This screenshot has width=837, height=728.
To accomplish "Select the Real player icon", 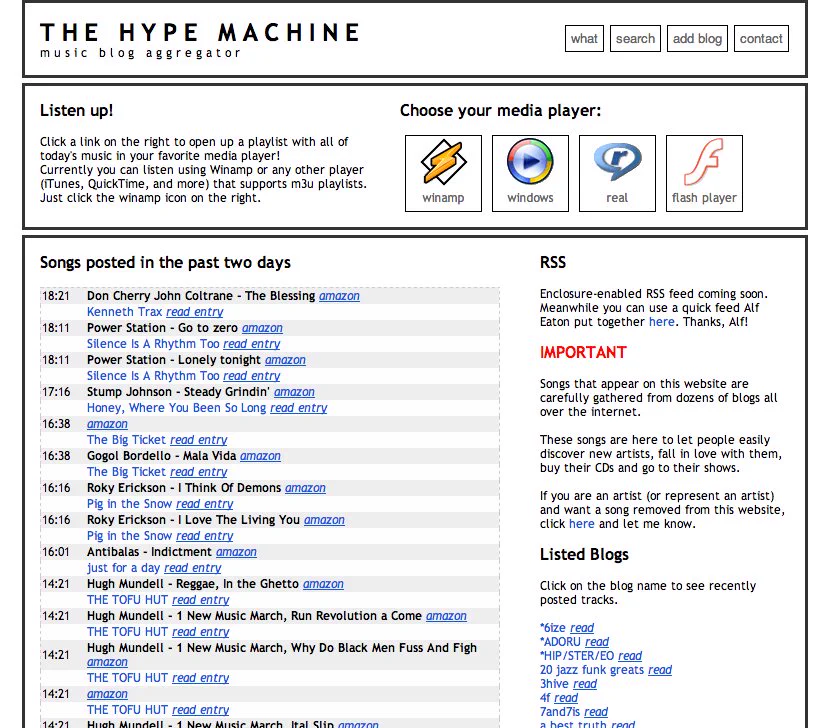I will (617, 173).
